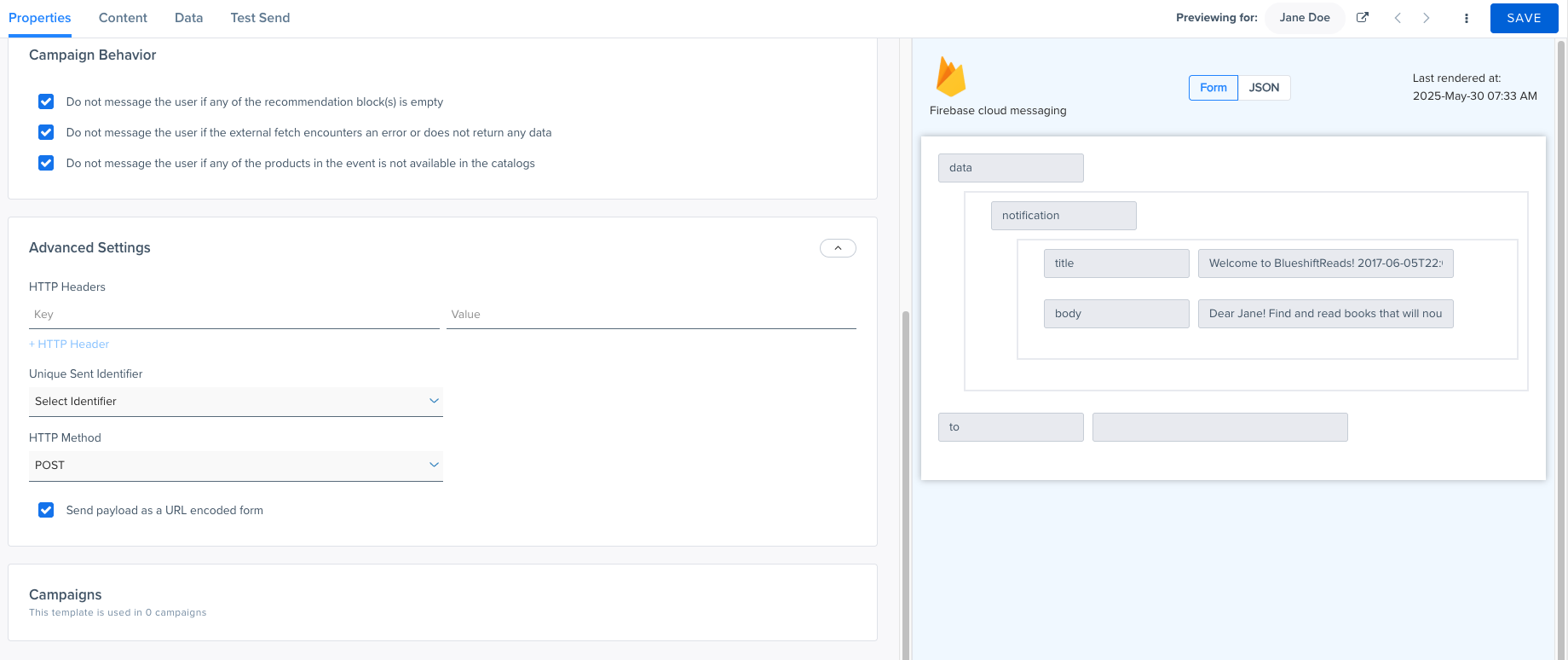Click the Jane Doe preview user chip
1568x660 pixels.
1305,18
